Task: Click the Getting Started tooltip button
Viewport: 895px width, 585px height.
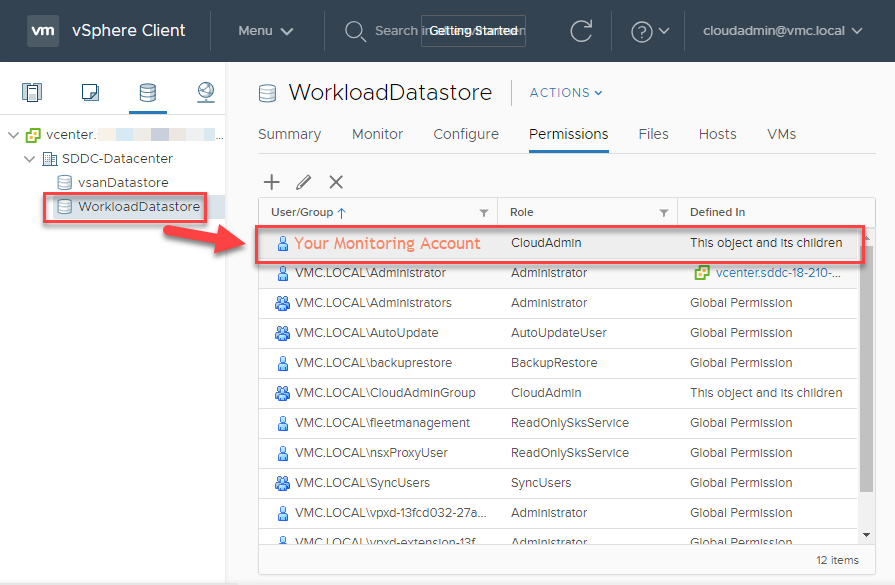Action: pos(473,31)
